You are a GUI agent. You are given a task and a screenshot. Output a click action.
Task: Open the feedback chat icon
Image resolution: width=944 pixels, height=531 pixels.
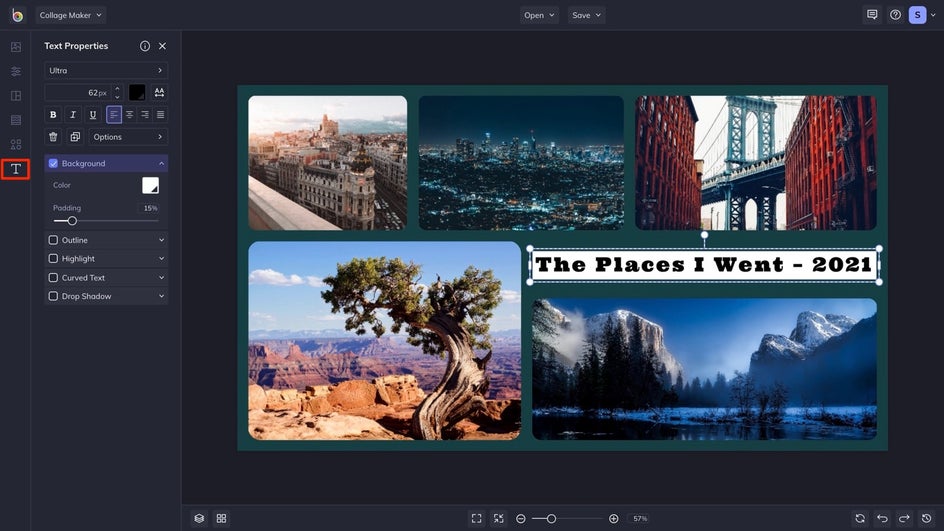pyautogui.click(x=872, y=15)
